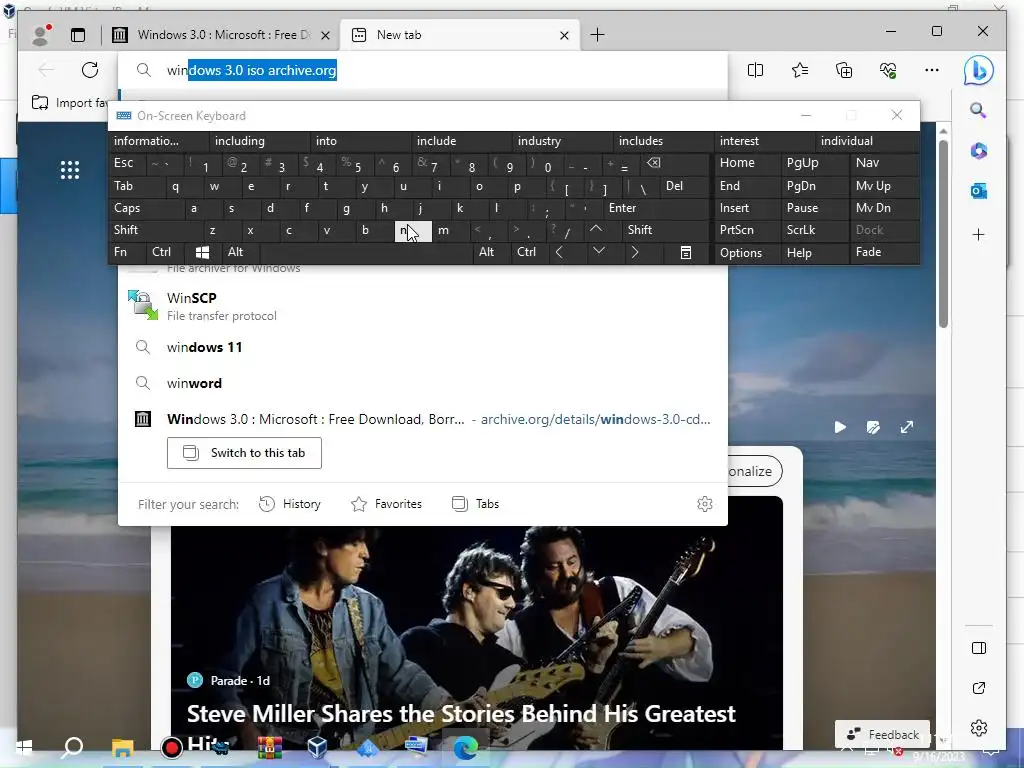Switch to Windows 3.0 Microsoft tab
The height and width of the screenshot is (768, 1024).
point(222,35)
